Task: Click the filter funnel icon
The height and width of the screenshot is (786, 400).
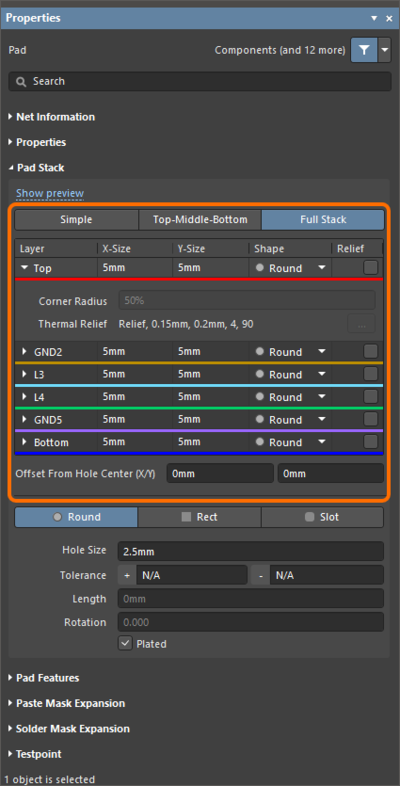Action: tap(364, 50)
